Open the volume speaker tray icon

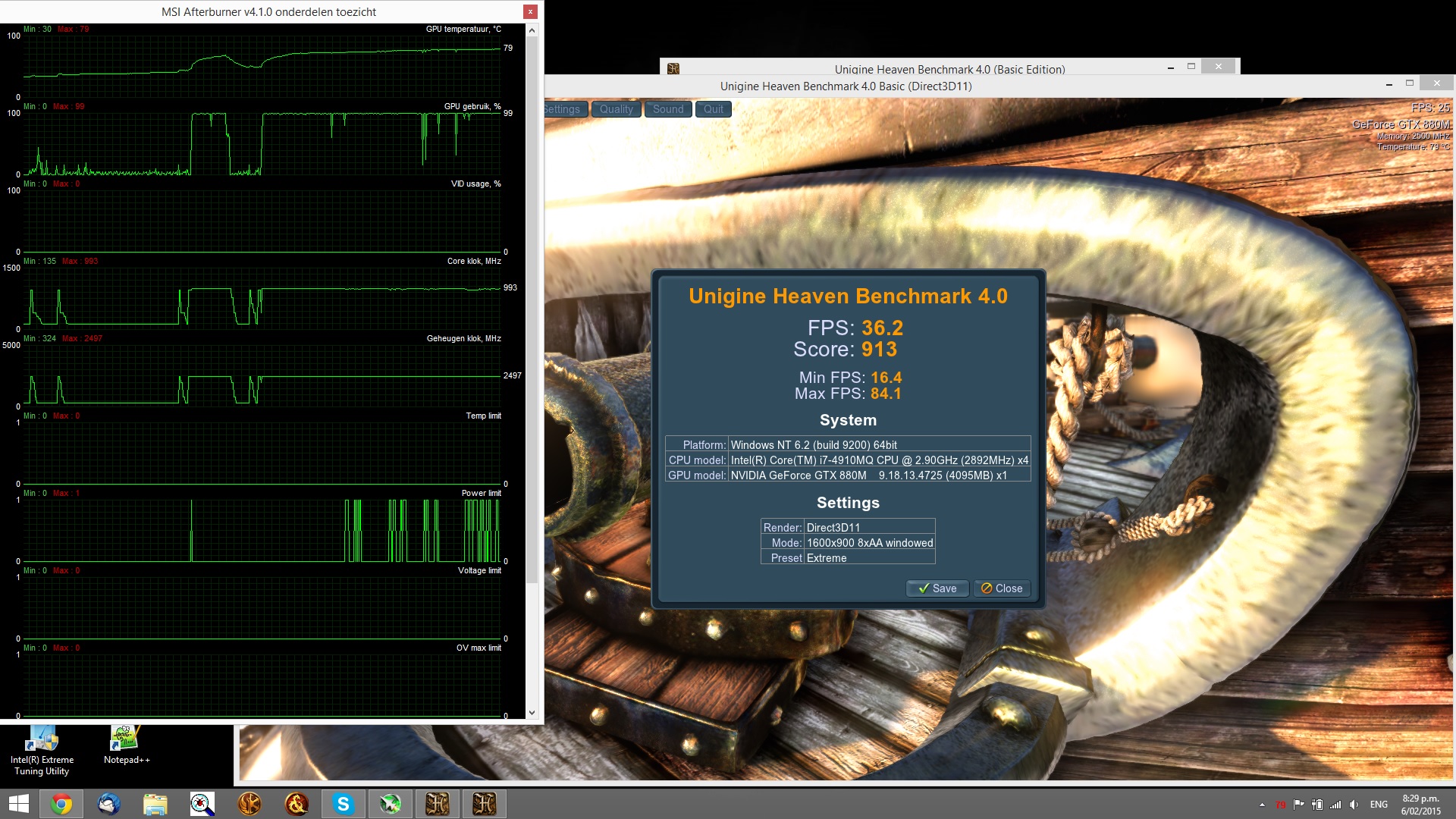click(x=1354, y=805)
